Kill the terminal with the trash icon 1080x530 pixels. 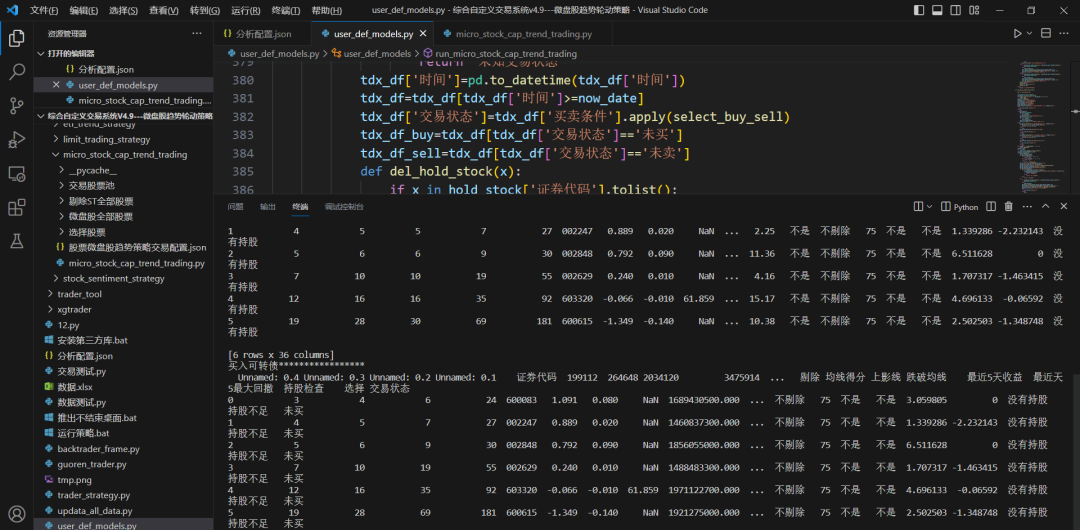(x=1008, y=206)
